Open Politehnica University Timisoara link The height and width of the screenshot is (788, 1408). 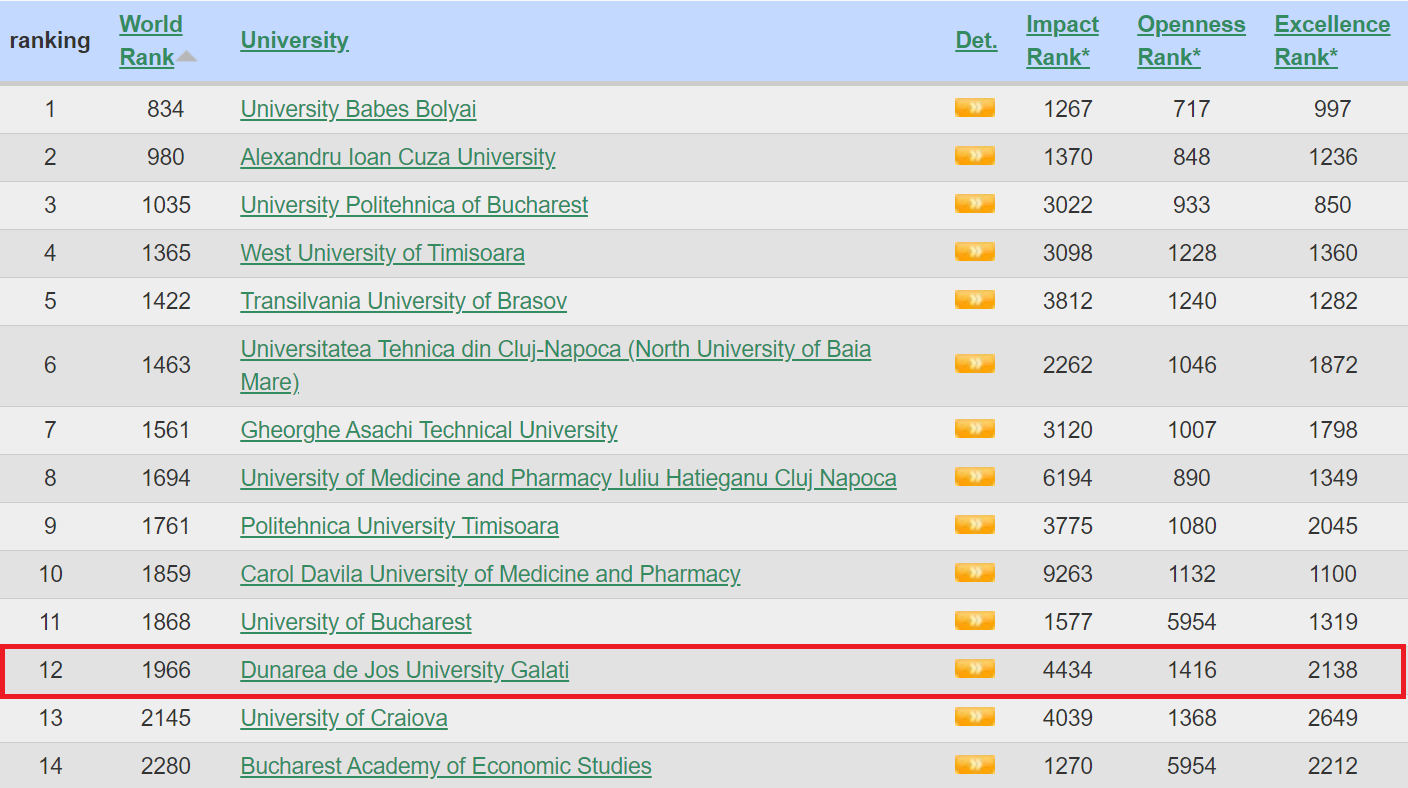(399, 526)
